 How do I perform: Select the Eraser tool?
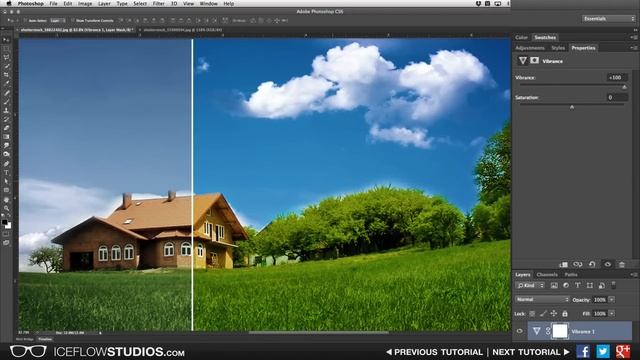click(6, 128)
